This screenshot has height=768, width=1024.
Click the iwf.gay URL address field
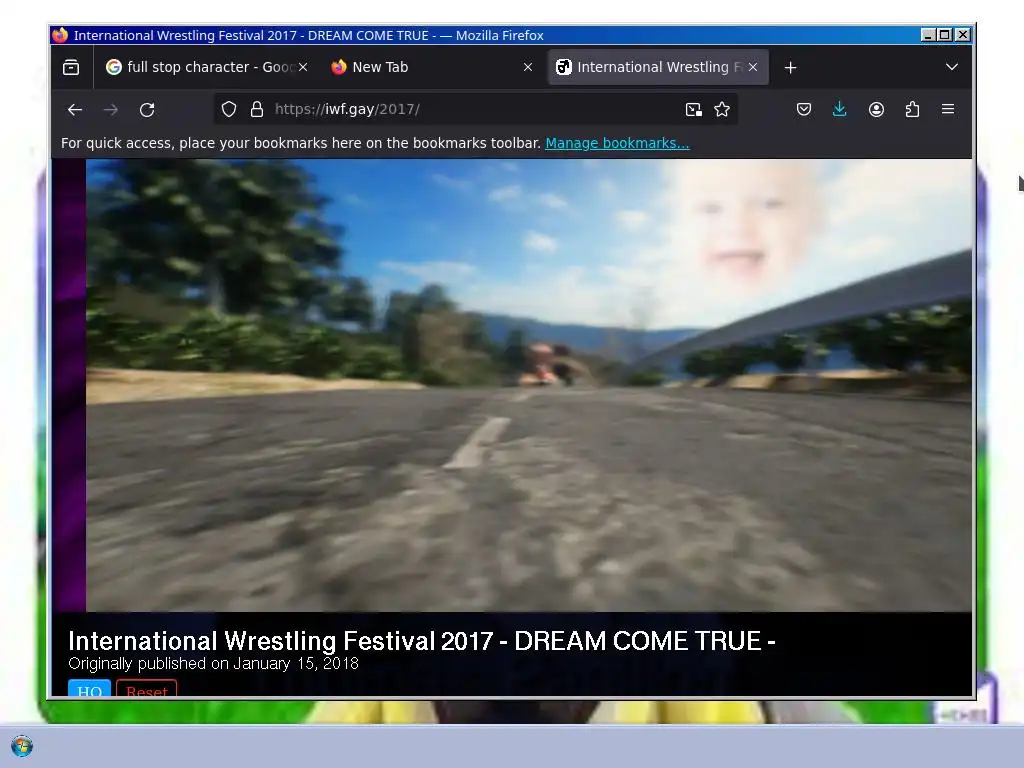475,109
